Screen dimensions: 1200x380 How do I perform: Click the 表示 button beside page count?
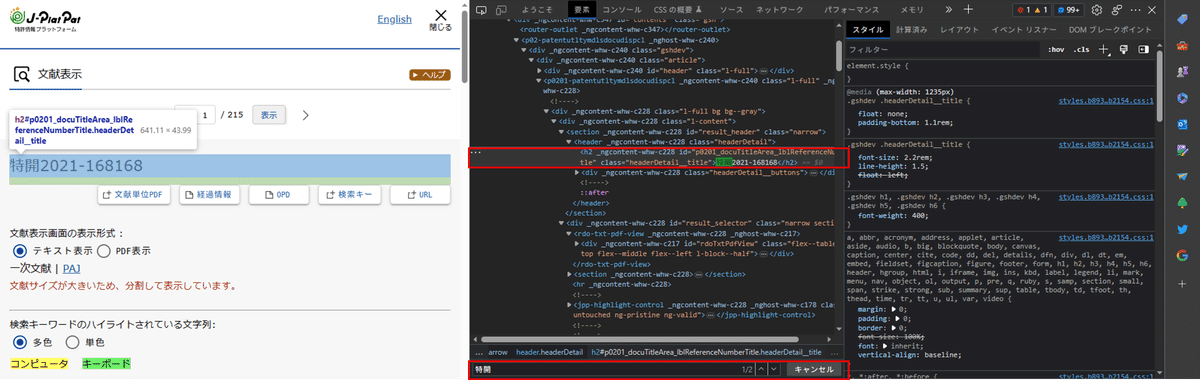click(269, 115)
